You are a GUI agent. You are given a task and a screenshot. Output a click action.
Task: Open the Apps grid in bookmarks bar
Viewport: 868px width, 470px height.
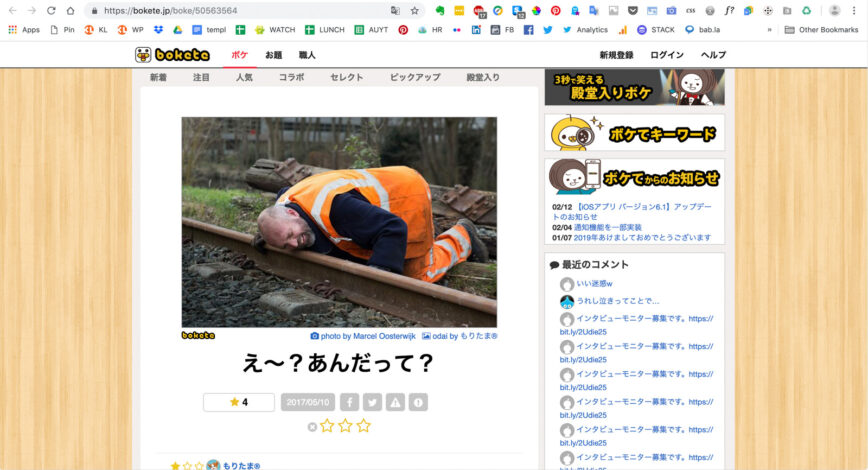point(24,30)
